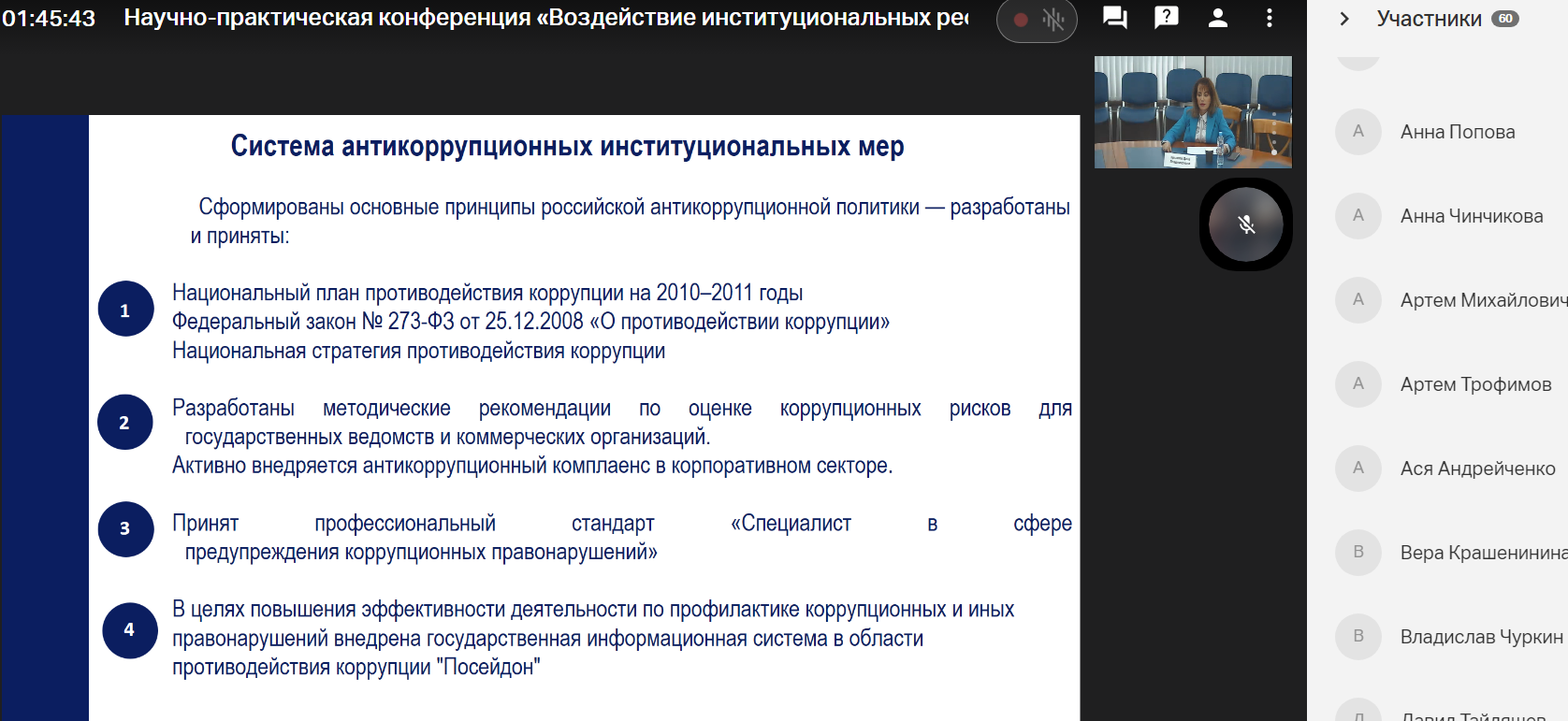Select participant Анна Чинчикова

1471,216
